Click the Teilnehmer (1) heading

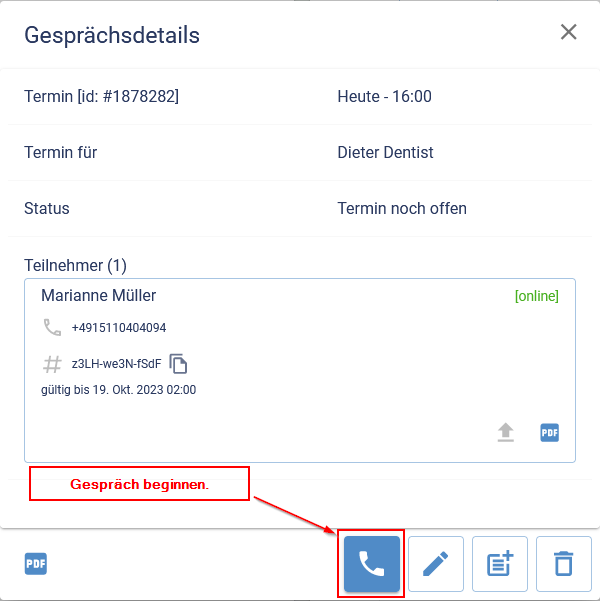tap(75, 265)
